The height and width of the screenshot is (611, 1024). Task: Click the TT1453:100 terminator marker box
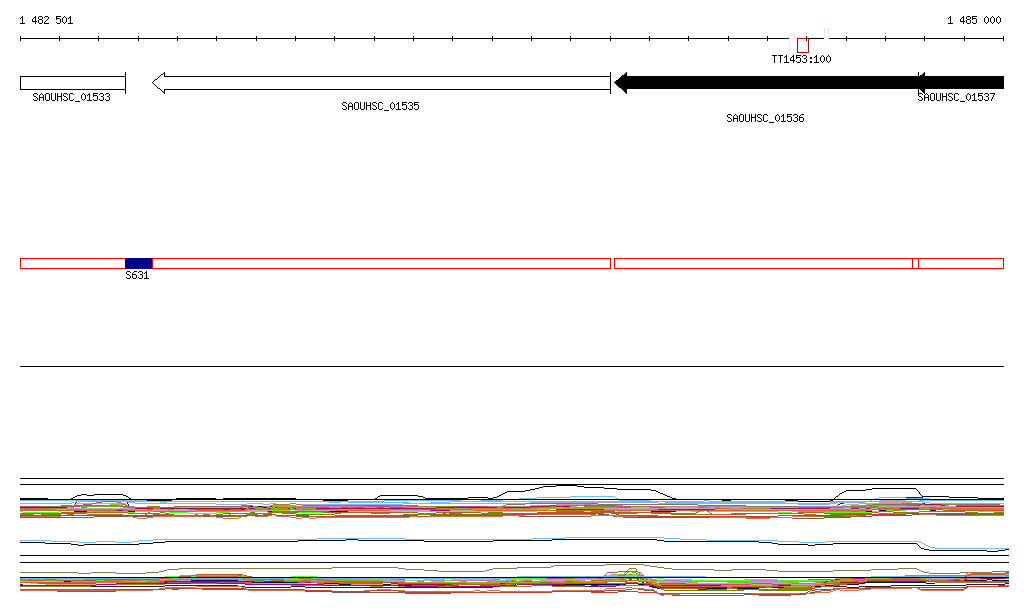pos(803,46)
